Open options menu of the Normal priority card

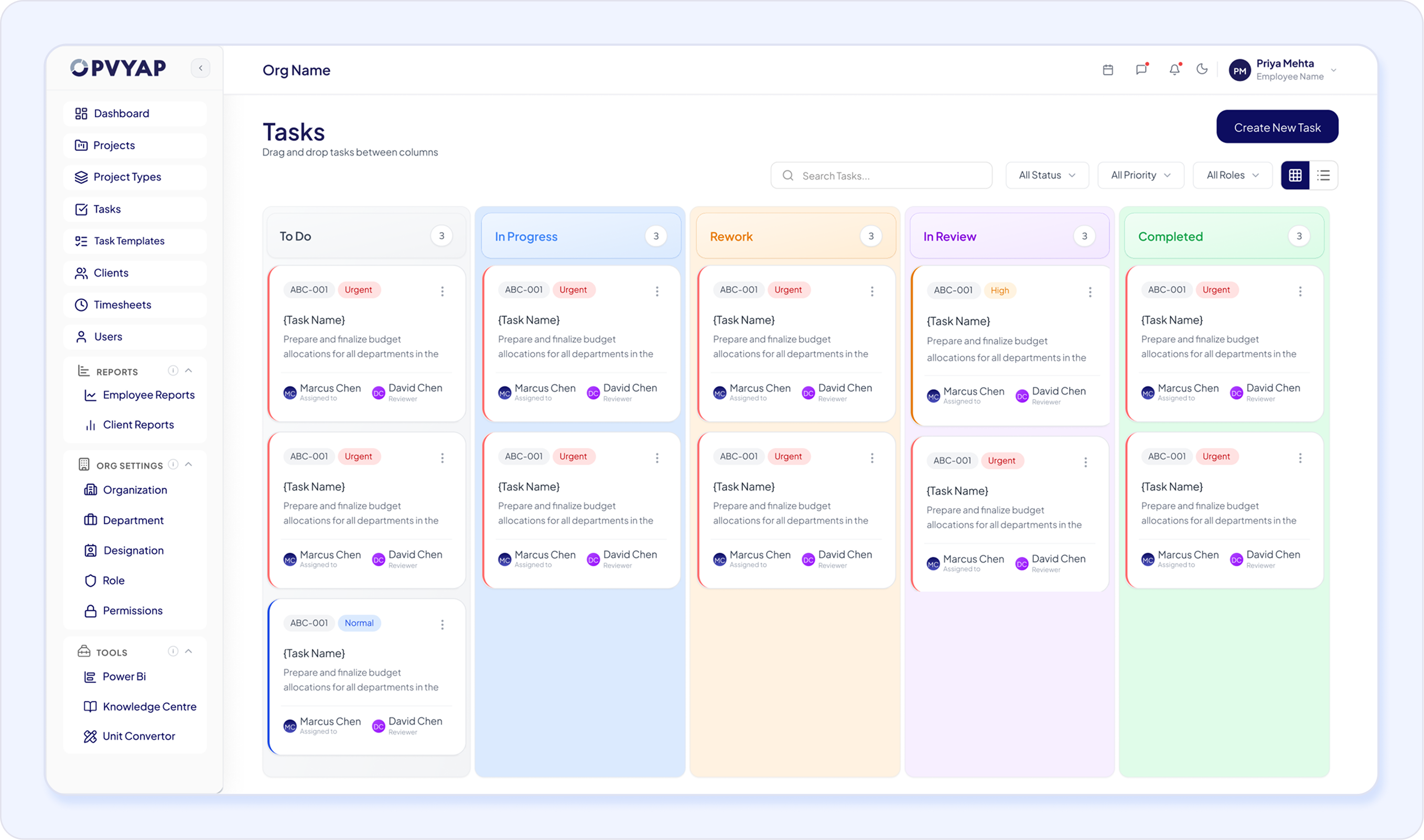click(442, 625)
